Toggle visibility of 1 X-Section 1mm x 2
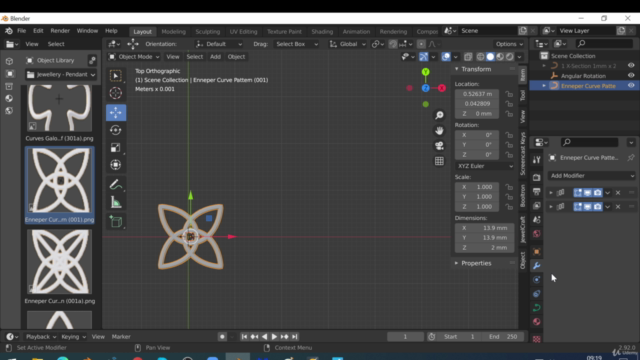This screenshot has width=640, height=360. 631,66
